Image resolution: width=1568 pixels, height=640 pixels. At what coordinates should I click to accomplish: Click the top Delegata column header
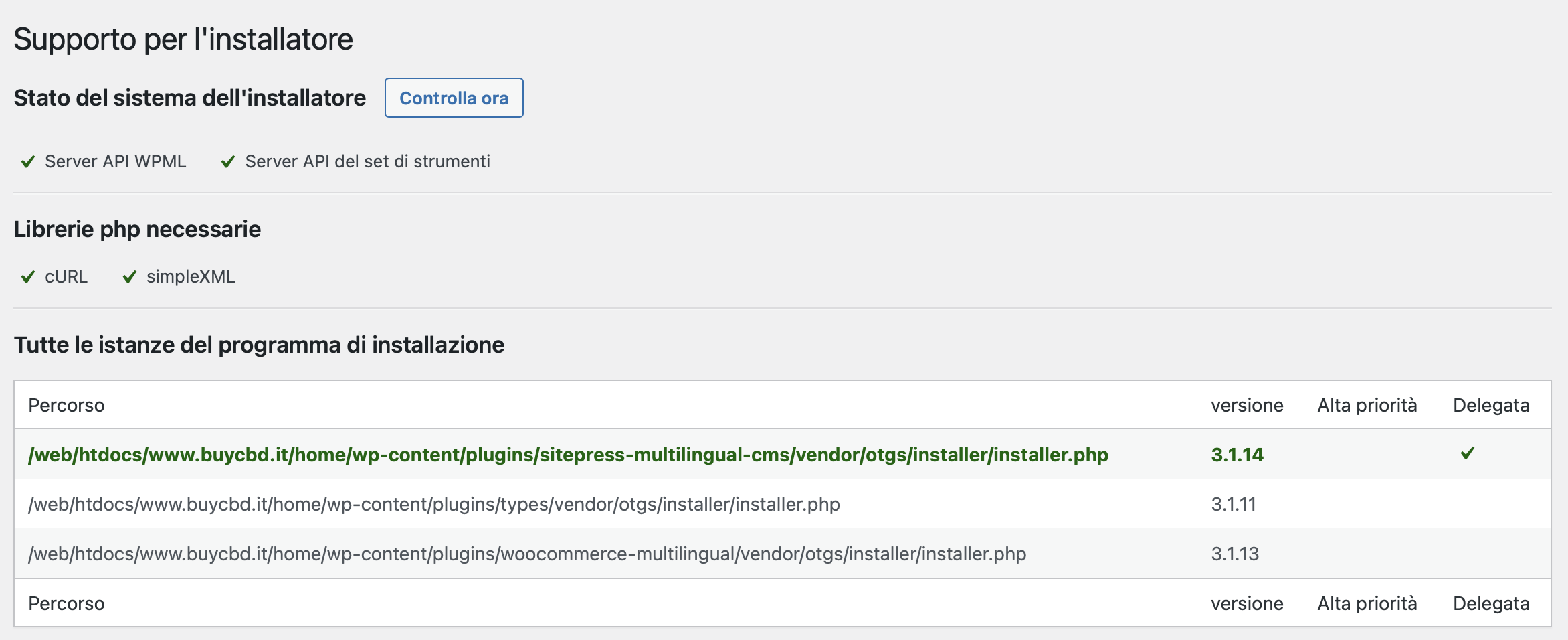coord(1491,405)
